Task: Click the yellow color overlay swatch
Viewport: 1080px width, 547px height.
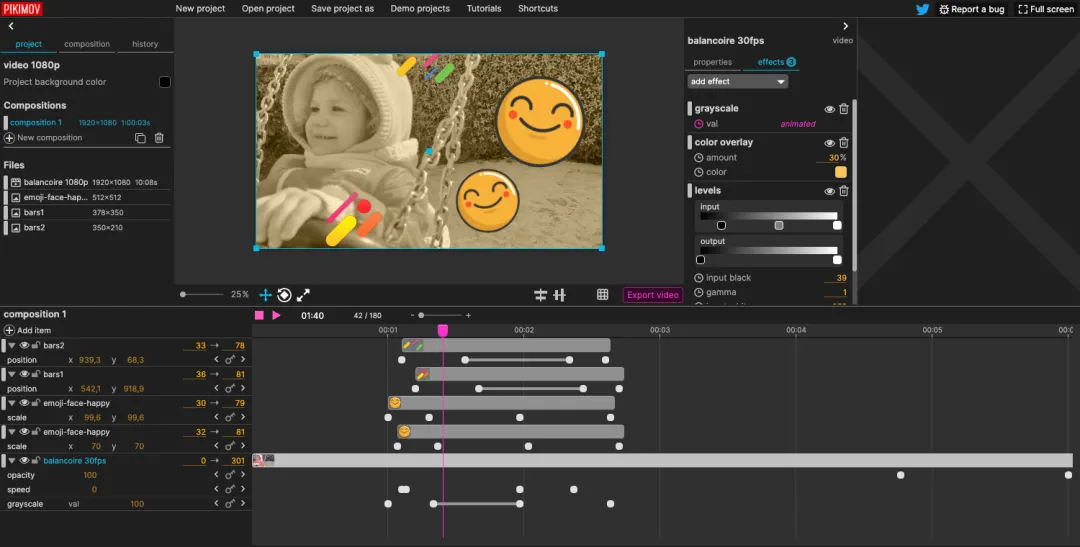Action: (x=841, y=172)
